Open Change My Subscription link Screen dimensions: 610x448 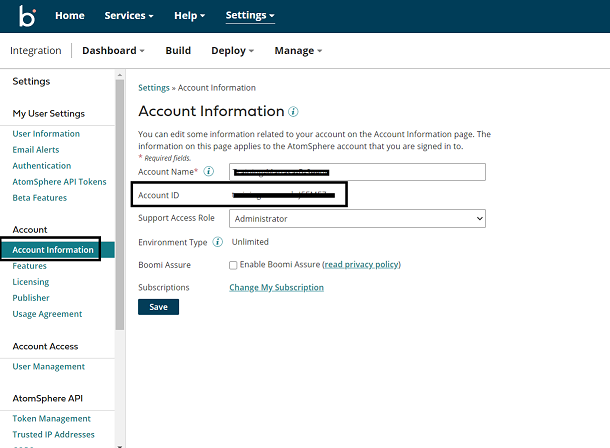click(276, 288)
